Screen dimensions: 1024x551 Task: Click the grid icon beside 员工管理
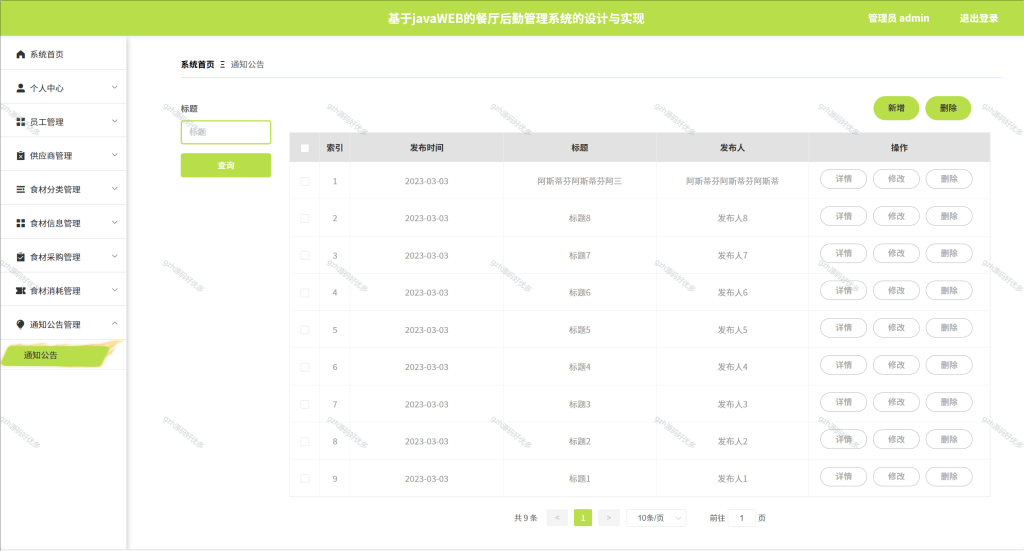tap(20, 122)
